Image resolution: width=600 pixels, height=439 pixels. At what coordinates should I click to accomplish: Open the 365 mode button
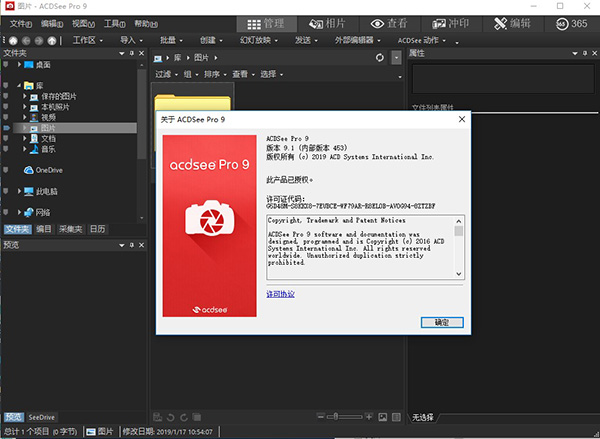point(571,23)
